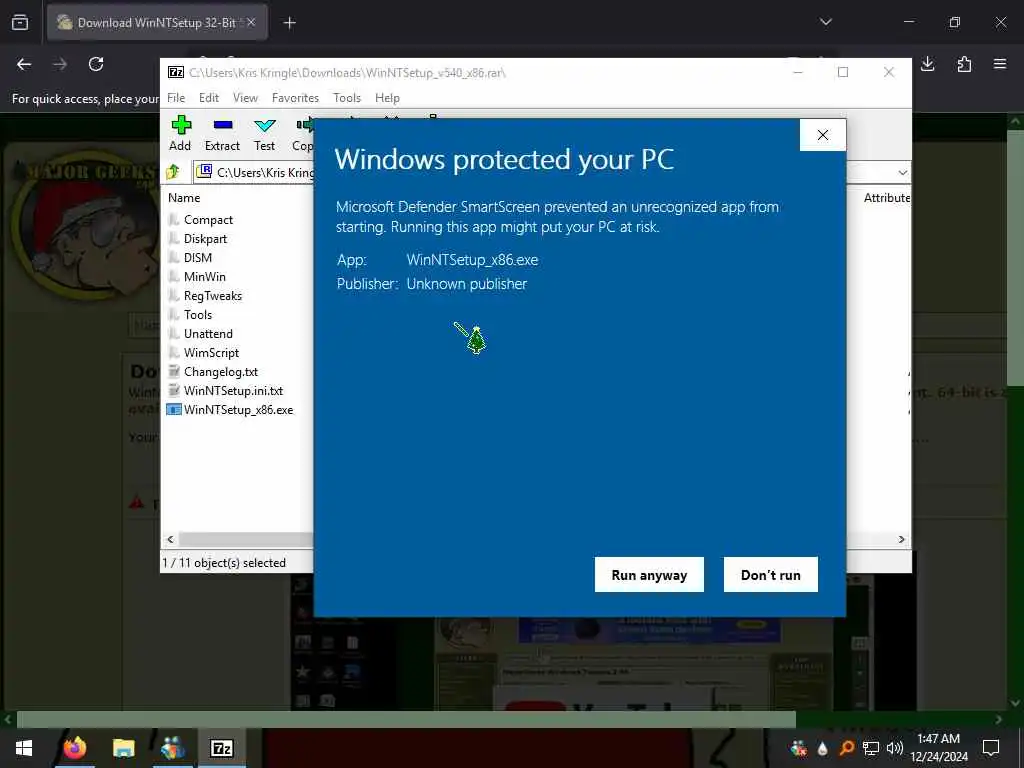Click the browser Back arrow

click(x=24, y=64)
